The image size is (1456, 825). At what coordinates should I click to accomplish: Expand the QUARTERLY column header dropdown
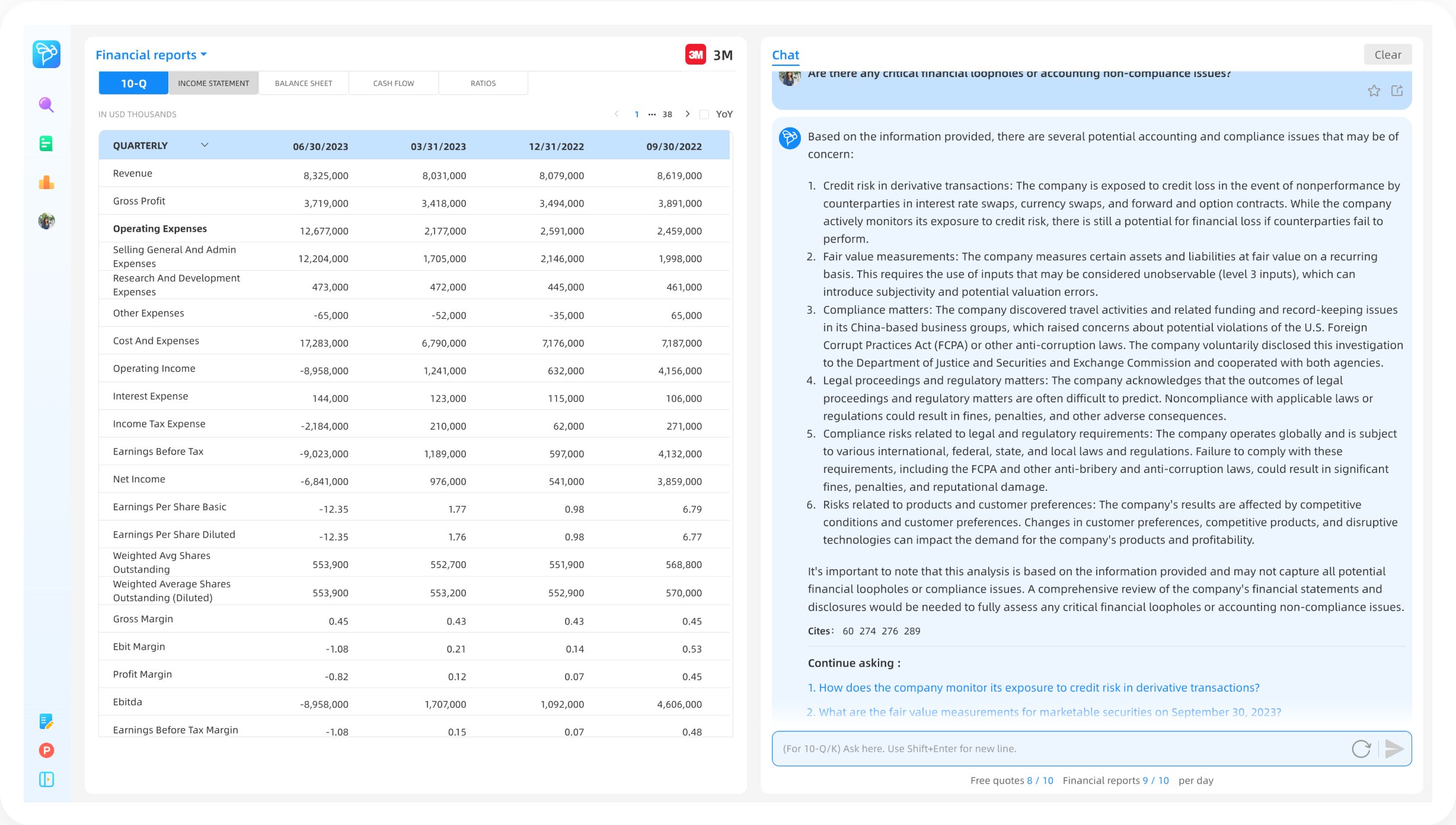coord(205,145)
